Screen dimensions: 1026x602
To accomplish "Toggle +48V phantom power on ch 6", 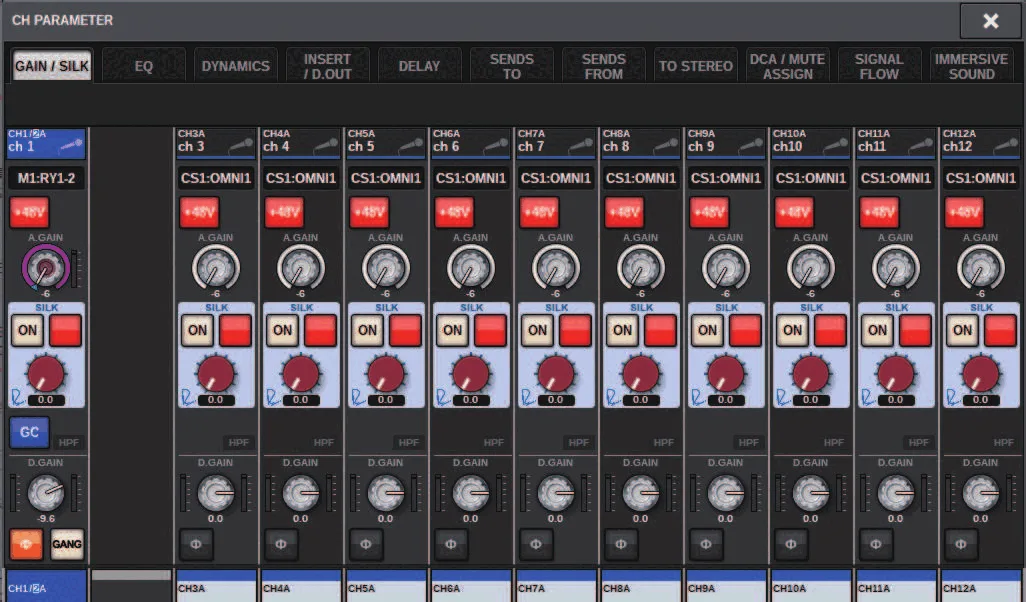I will tap(455, 212).
